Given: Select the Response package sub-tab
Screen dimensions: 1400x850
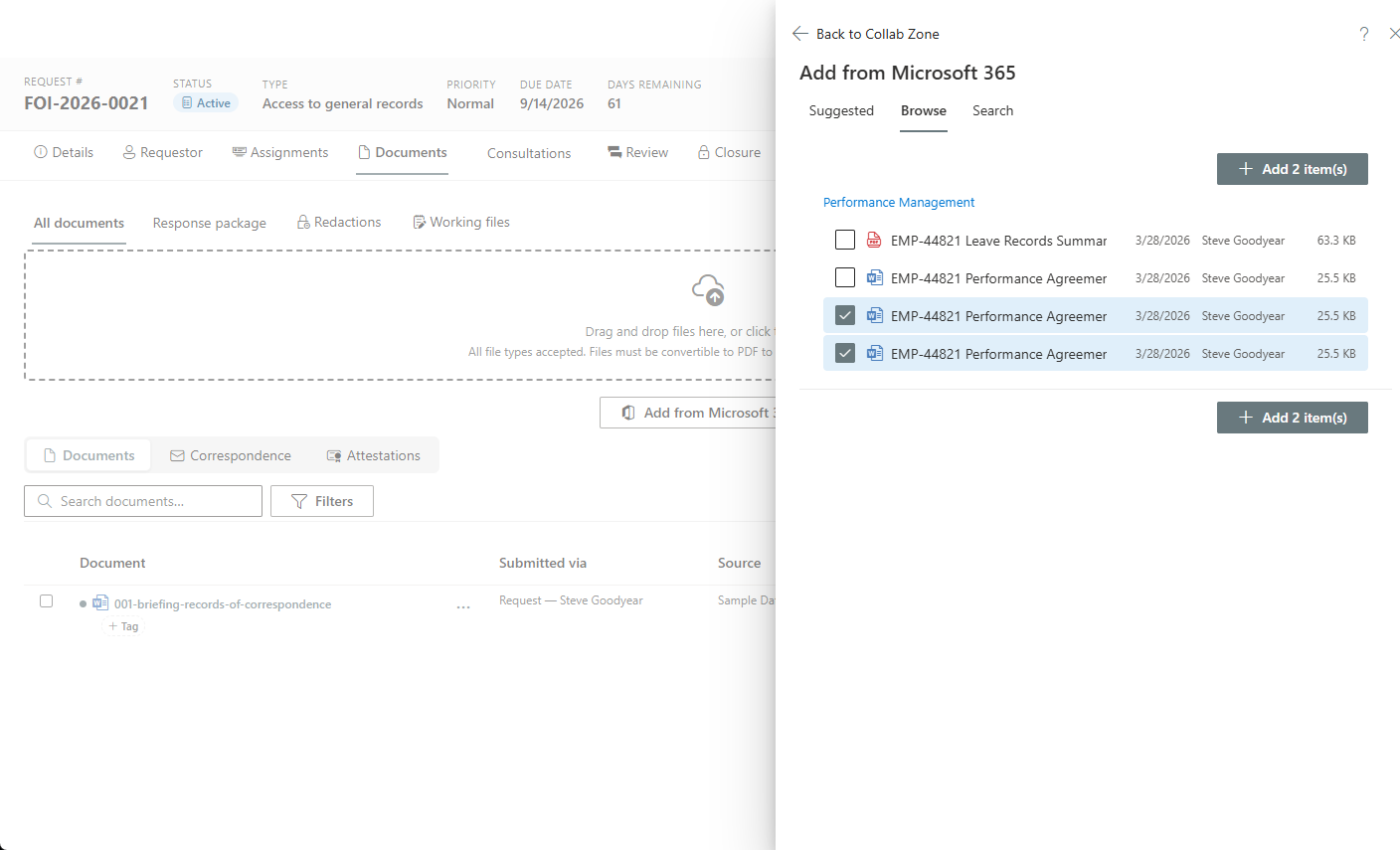Looking at the screenshot, I should coord(210,224).
